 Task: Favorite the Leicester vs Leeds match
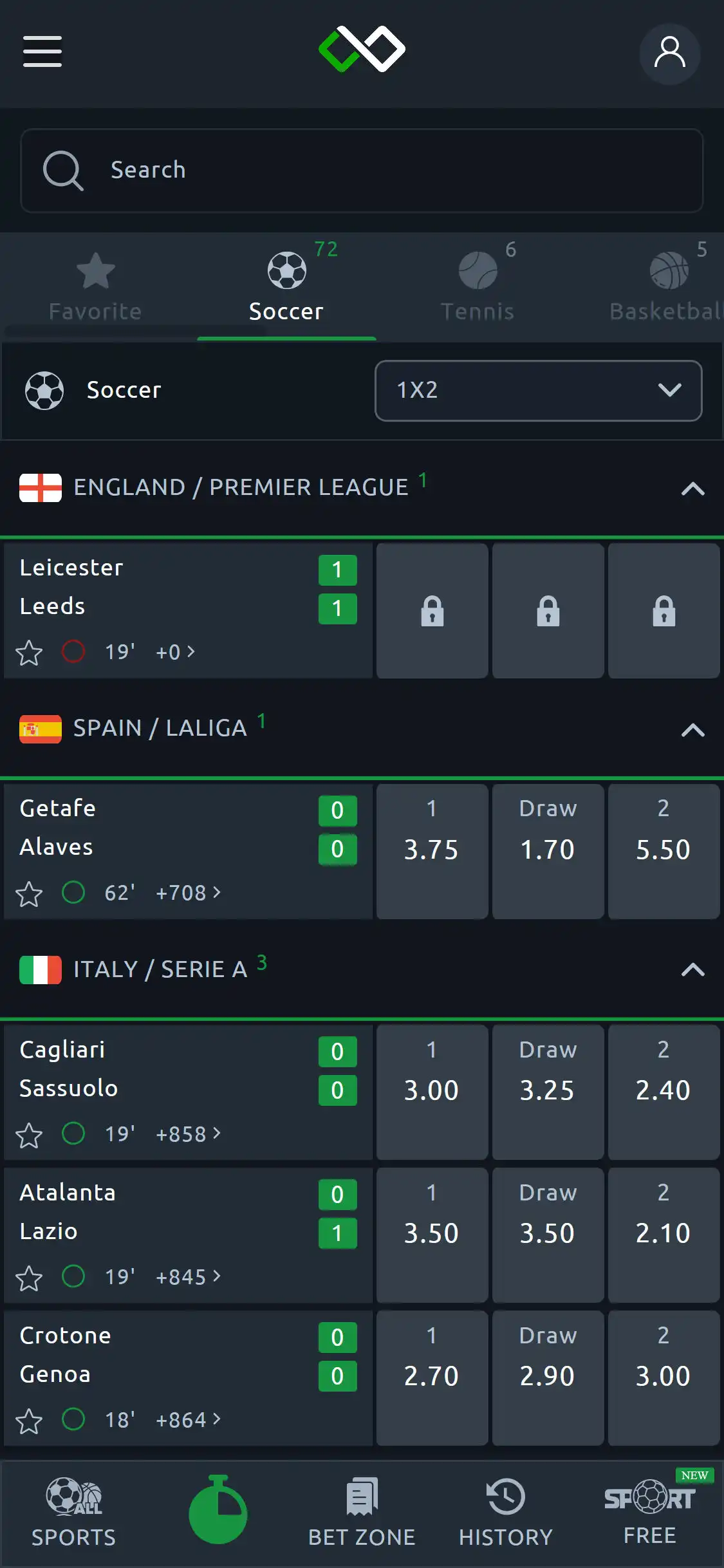29,653
